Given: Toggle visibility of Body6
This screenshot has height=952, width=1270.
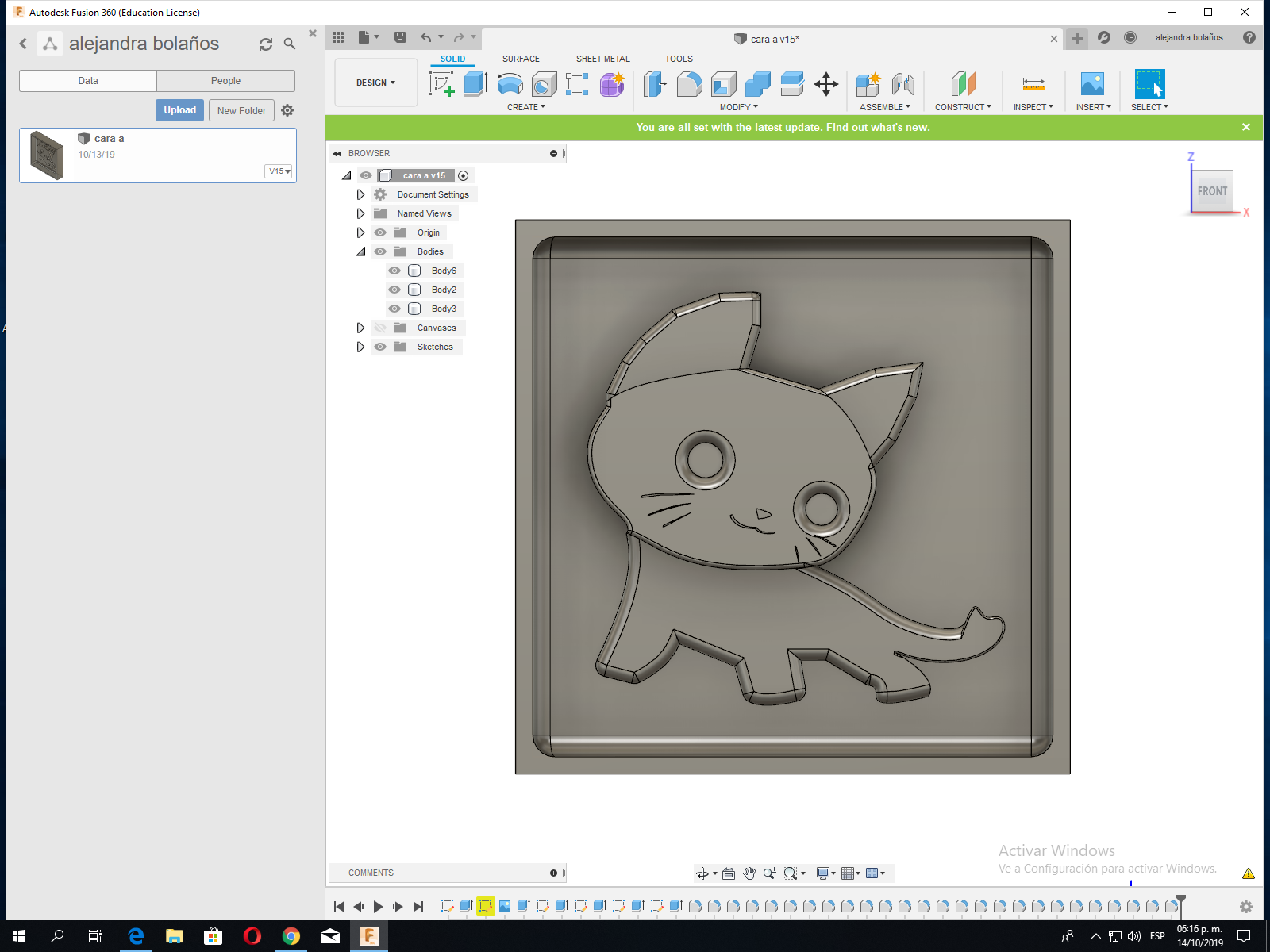Looking at the screenshot, I should click(394, 271).
